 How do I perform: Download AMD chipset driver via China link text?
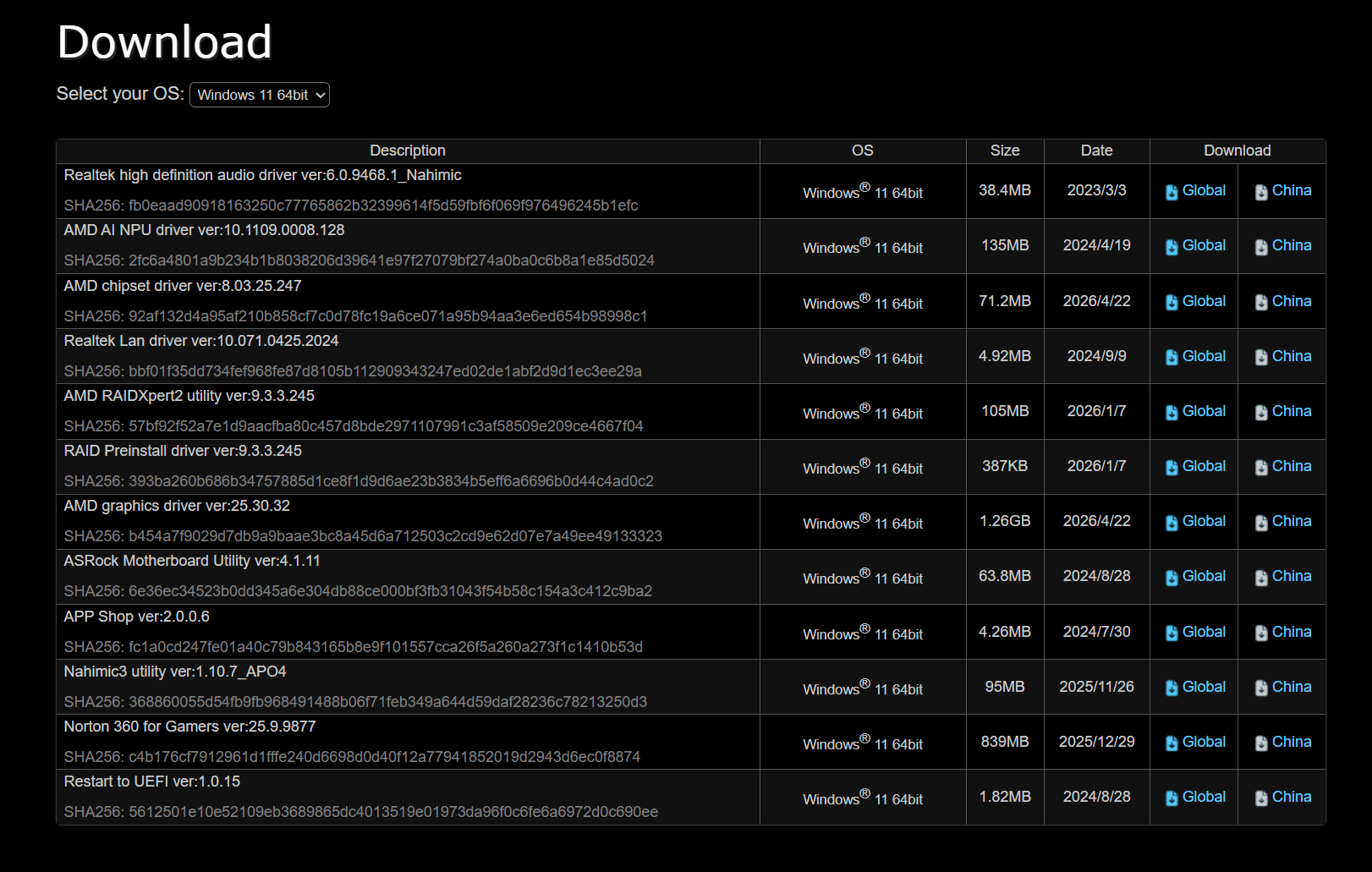click(1292, 301)
